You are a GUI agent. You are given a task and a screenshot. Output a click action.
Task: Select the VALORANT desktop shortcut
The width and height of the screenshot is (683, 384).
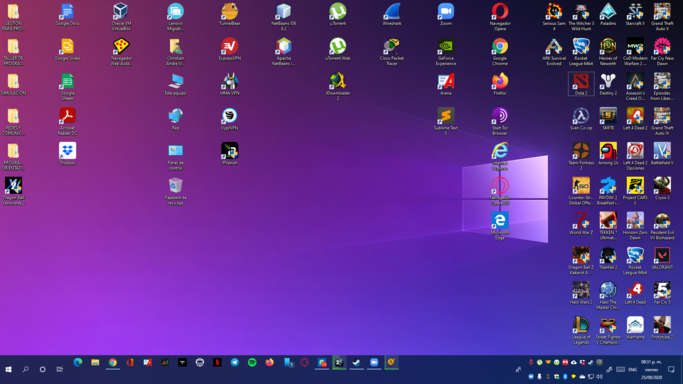point(662,259)
